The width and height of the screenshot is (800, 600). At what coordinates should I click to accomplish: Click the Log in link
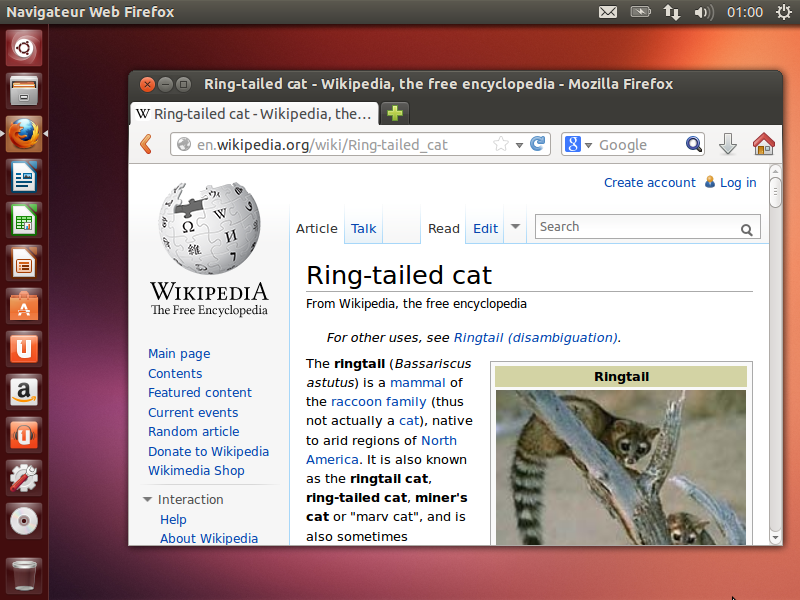point(738,183)
